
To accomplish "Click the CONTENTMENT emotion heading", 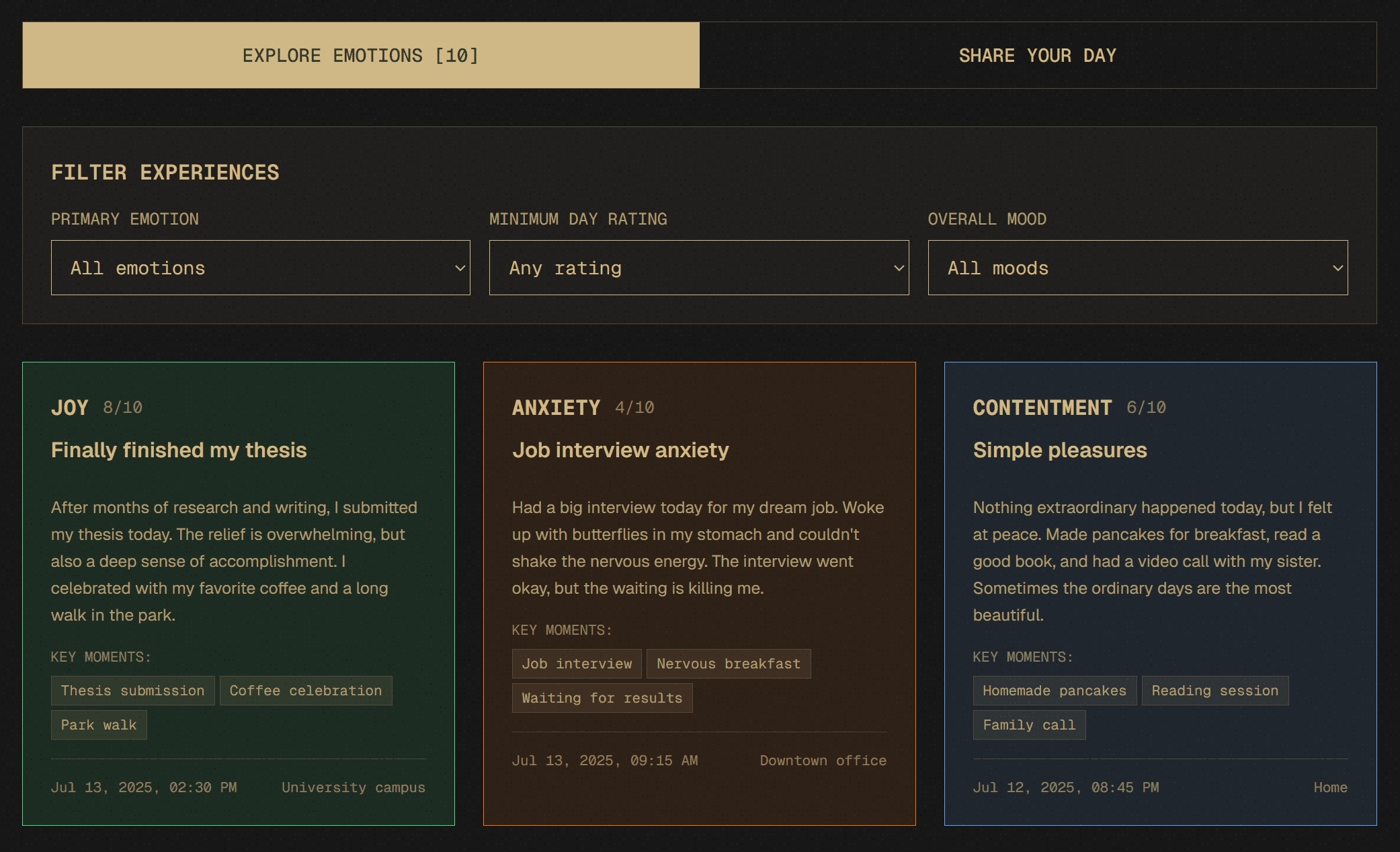I will pyautogui.click(x=1042, y=408).
